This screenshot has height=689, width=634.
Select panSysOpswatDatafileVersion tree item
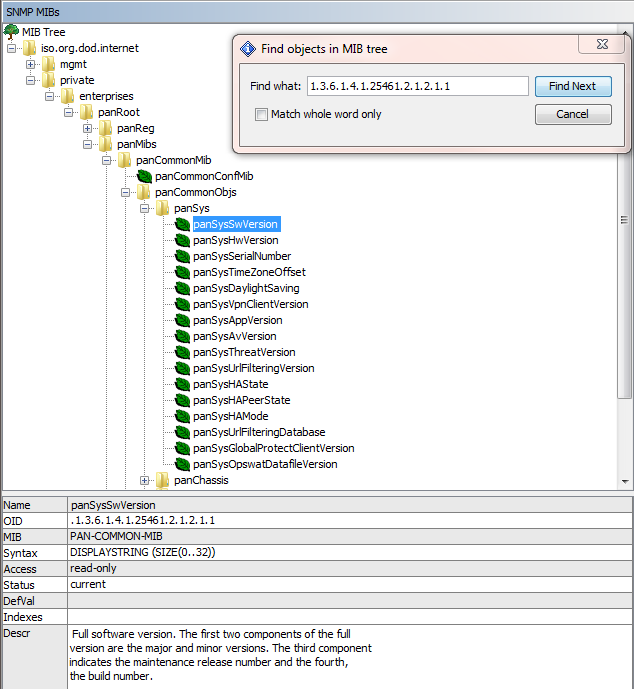click(265, 464)
